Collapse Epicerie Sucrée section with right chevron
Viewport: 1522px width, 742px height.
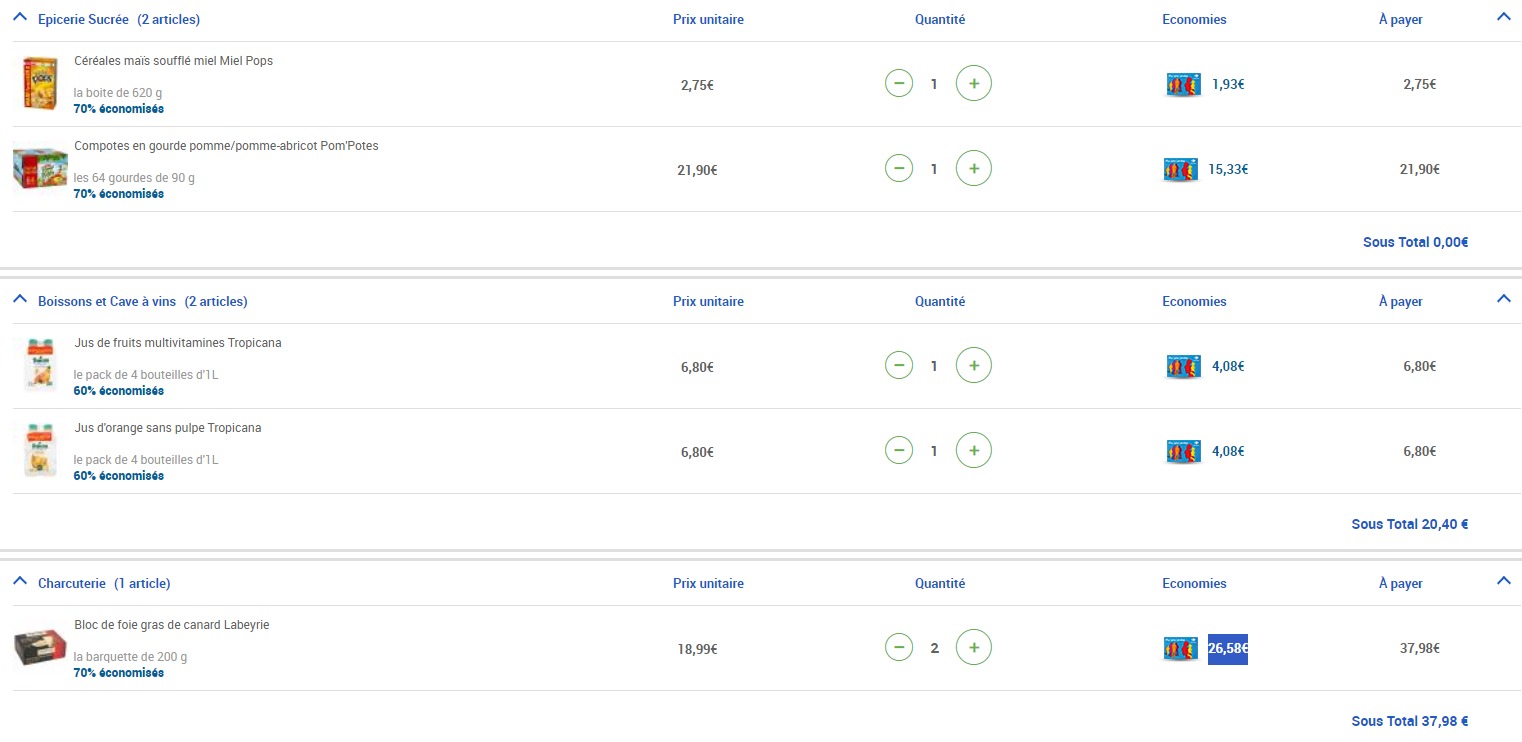point(1503,16)
